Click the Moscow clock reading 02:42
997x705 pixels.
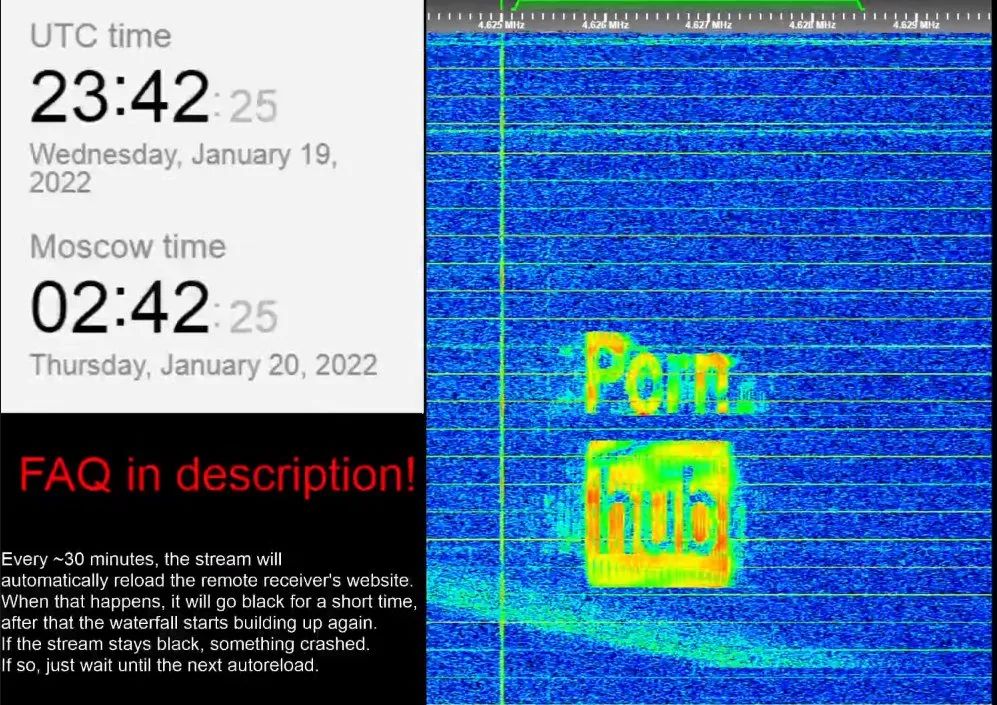(120, 308)
